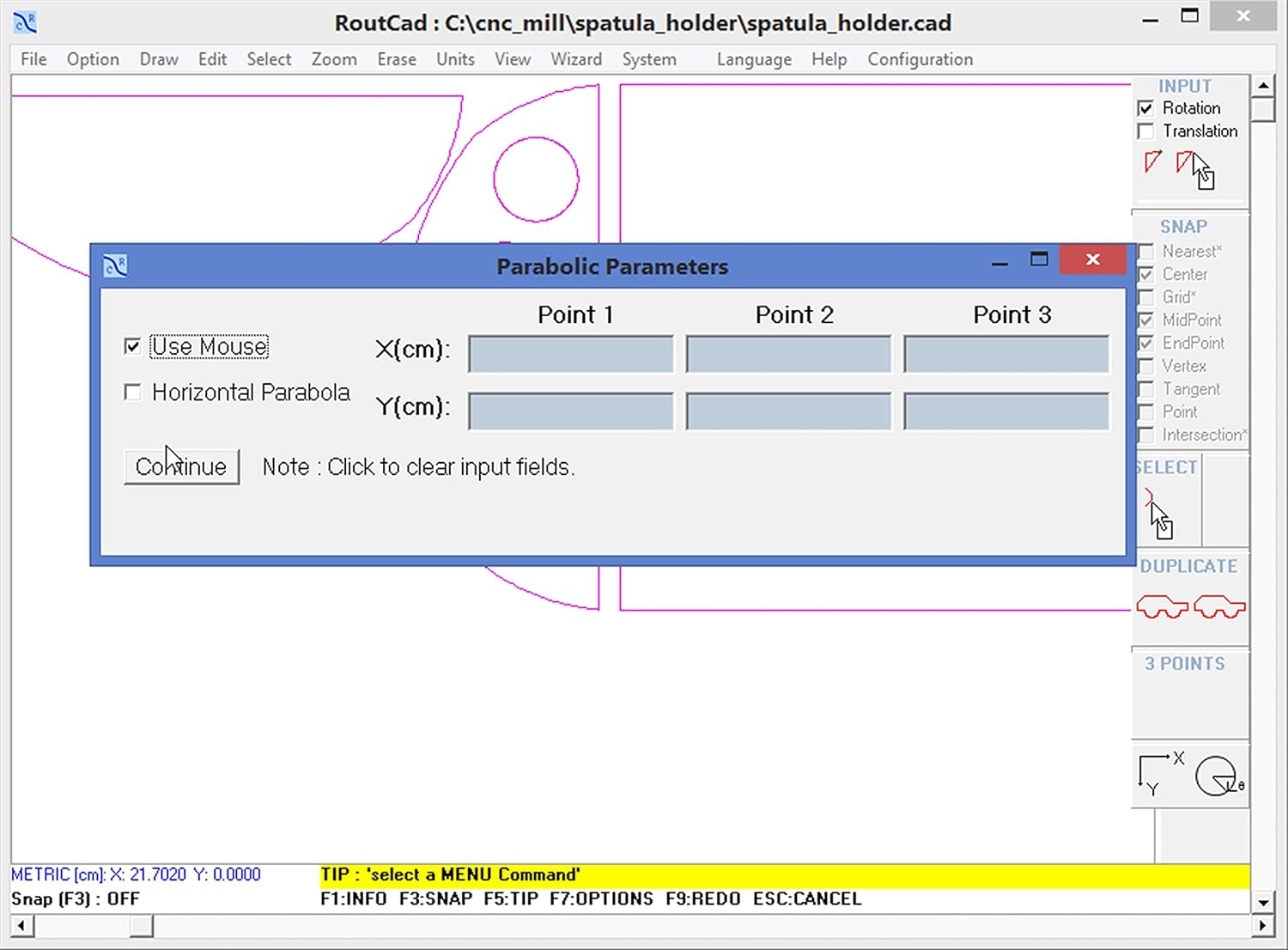Open the Configuration menu
This screenshot has width=1288, height=950.
coord(920,58)
